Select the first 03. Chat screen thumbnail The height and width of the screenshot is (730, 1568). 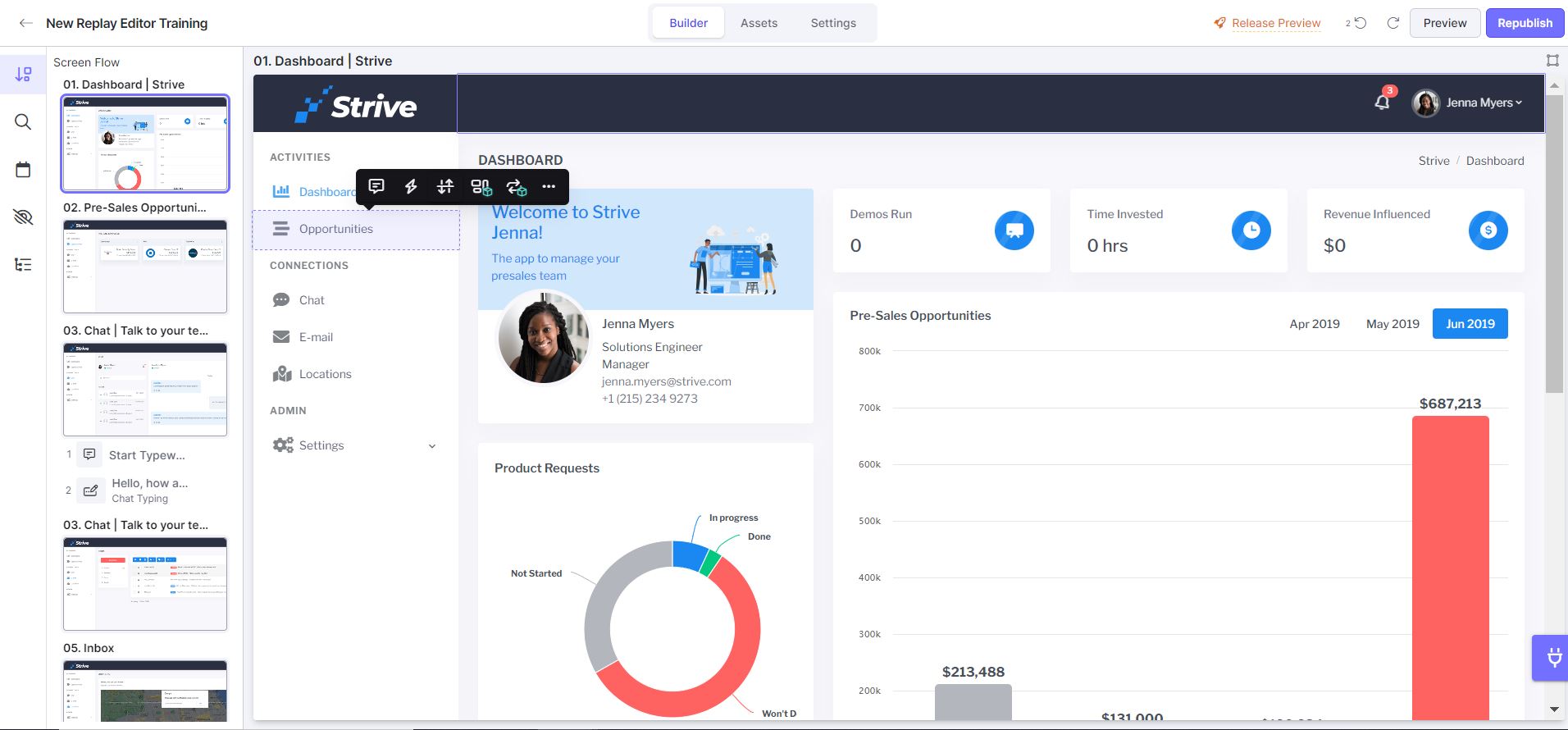[145, 389]
